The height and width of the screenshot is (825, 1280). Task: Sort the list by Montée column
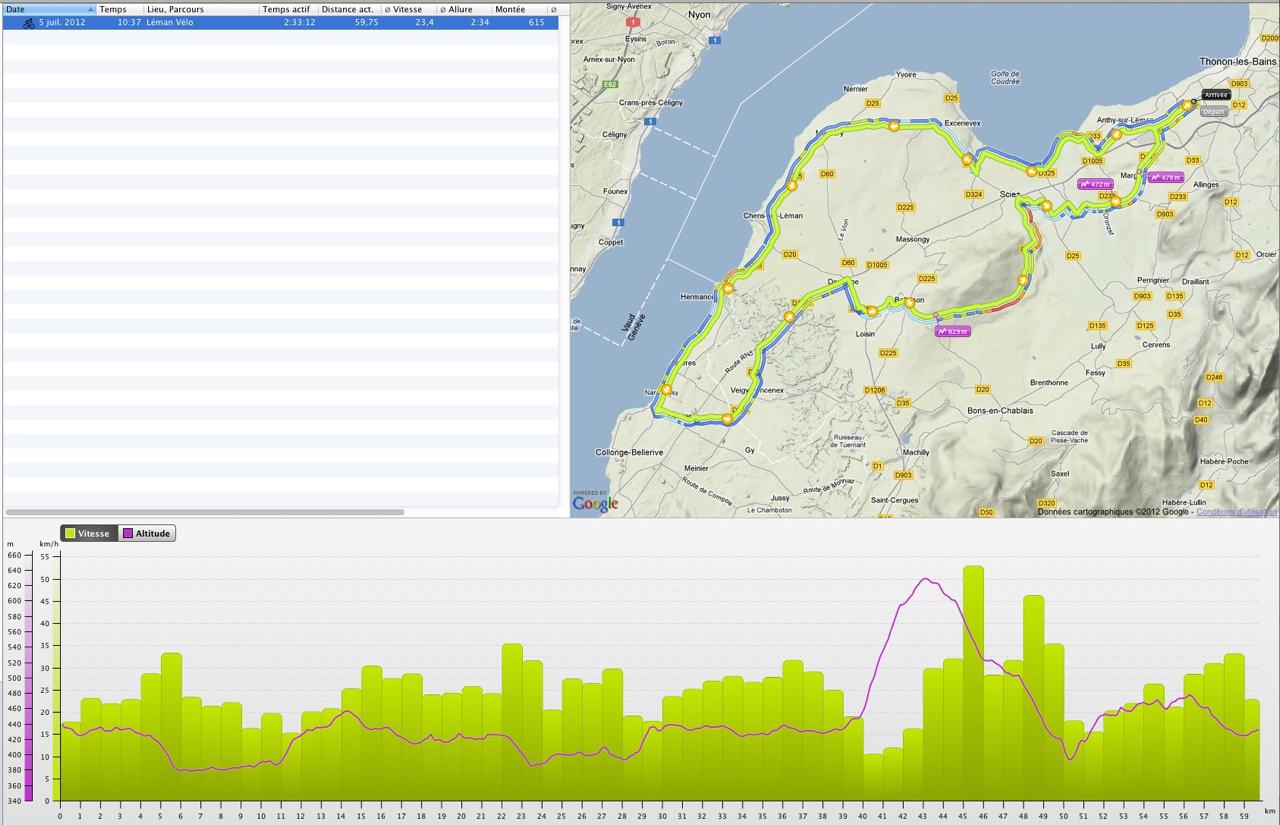pos(510,9)
